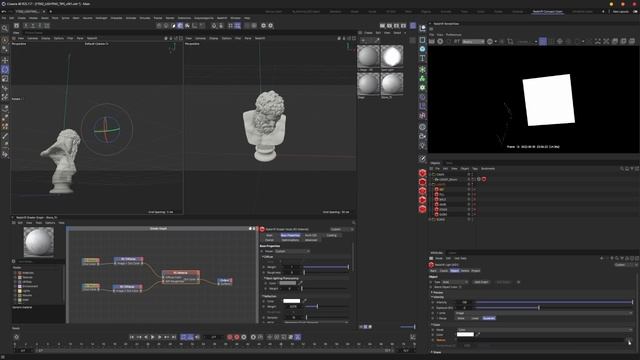Click the highlighted blue icon in RenderView toolbar
Screen dimensions: 640x360
pos(542,41)
